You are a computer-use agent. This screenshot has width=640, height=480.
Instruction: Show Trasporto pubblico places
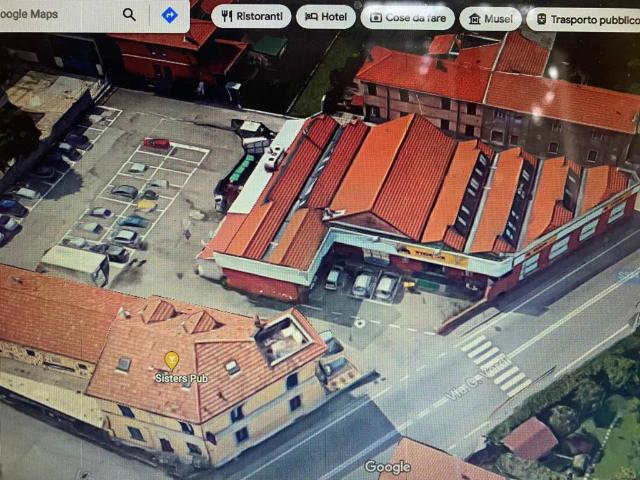point(585,19)
